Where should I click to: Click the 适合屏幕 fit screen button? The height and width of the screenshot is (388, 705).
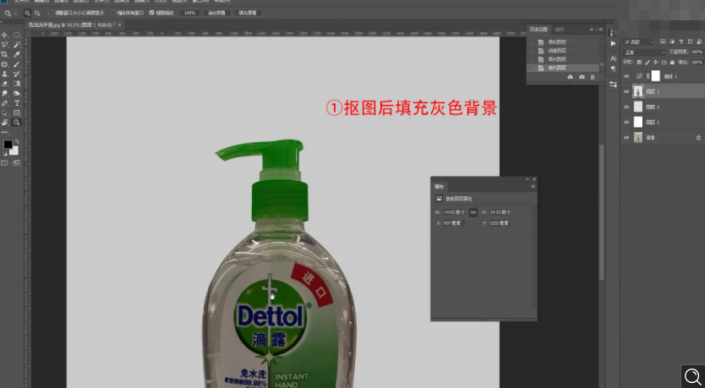pyautogui.click(x=216, y=13)
